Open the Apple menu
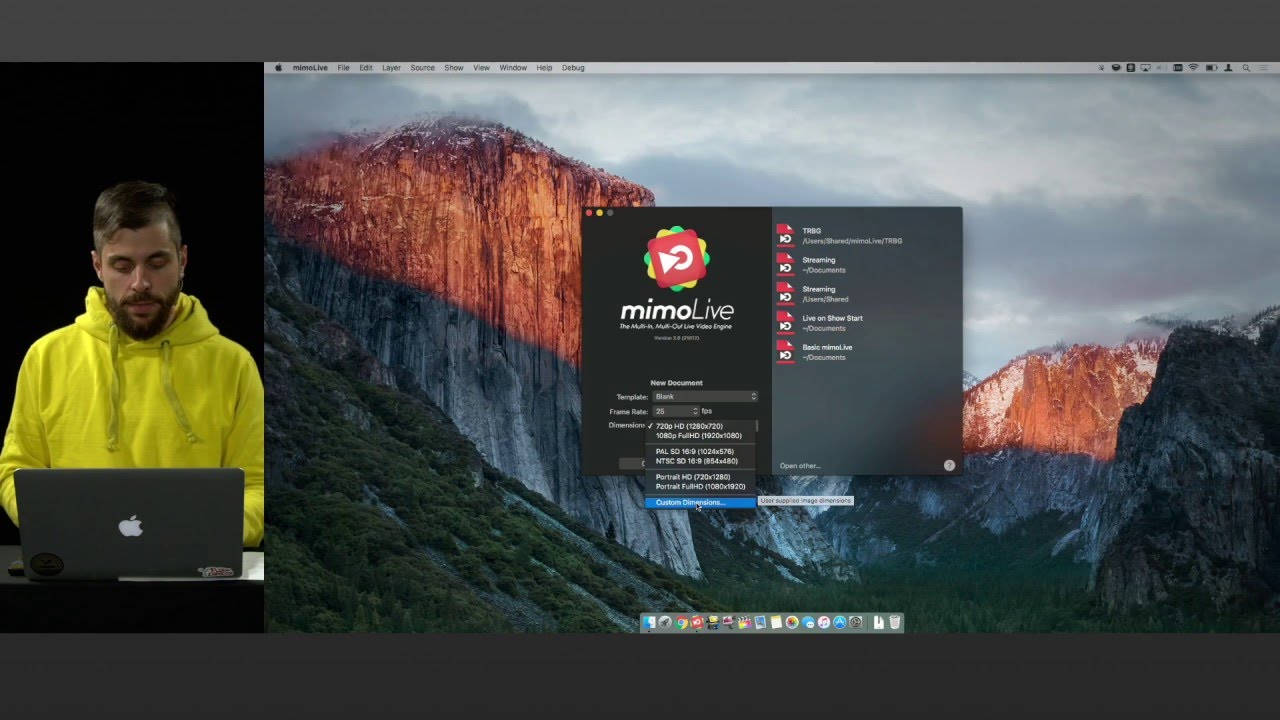This screenshot has width=1280, height=720. pyautogui.click(x=279, y=68)
